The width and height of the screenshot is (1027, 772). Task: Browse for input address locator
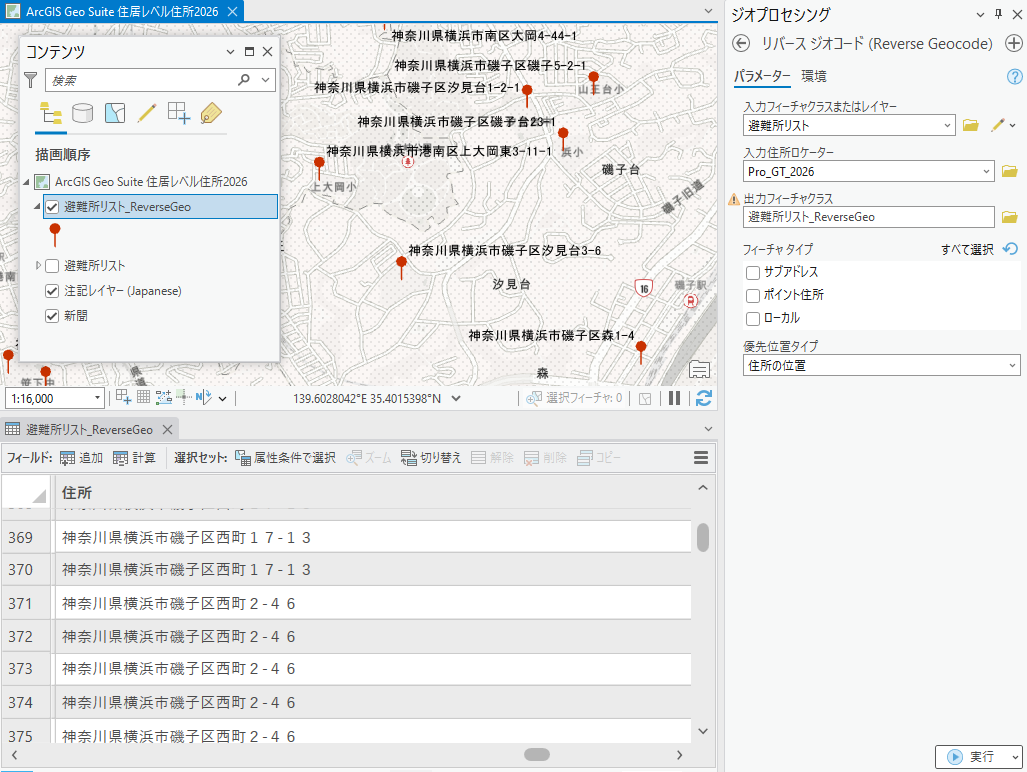click(x=1010, y=172)
